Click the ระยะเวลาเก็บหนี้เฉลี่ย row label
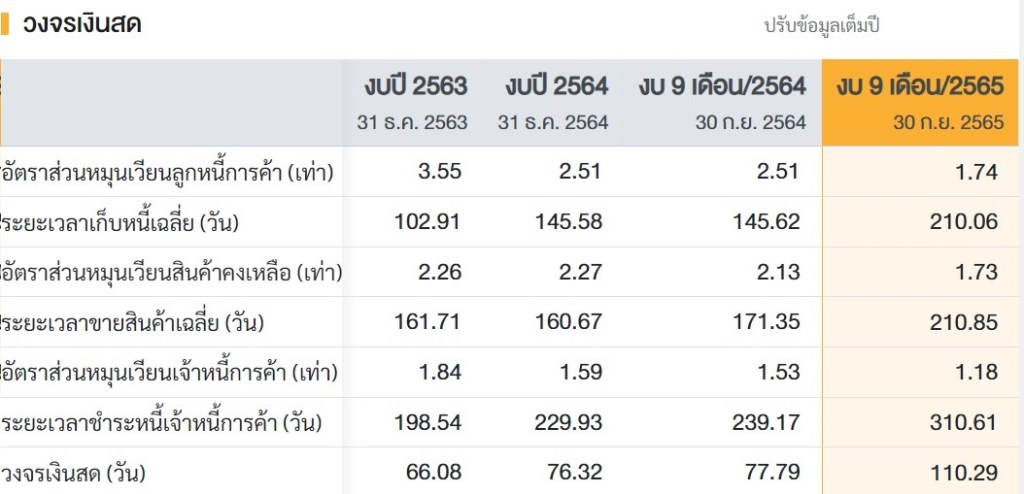Screen dimensions: 1024x494 pos(122,222)
